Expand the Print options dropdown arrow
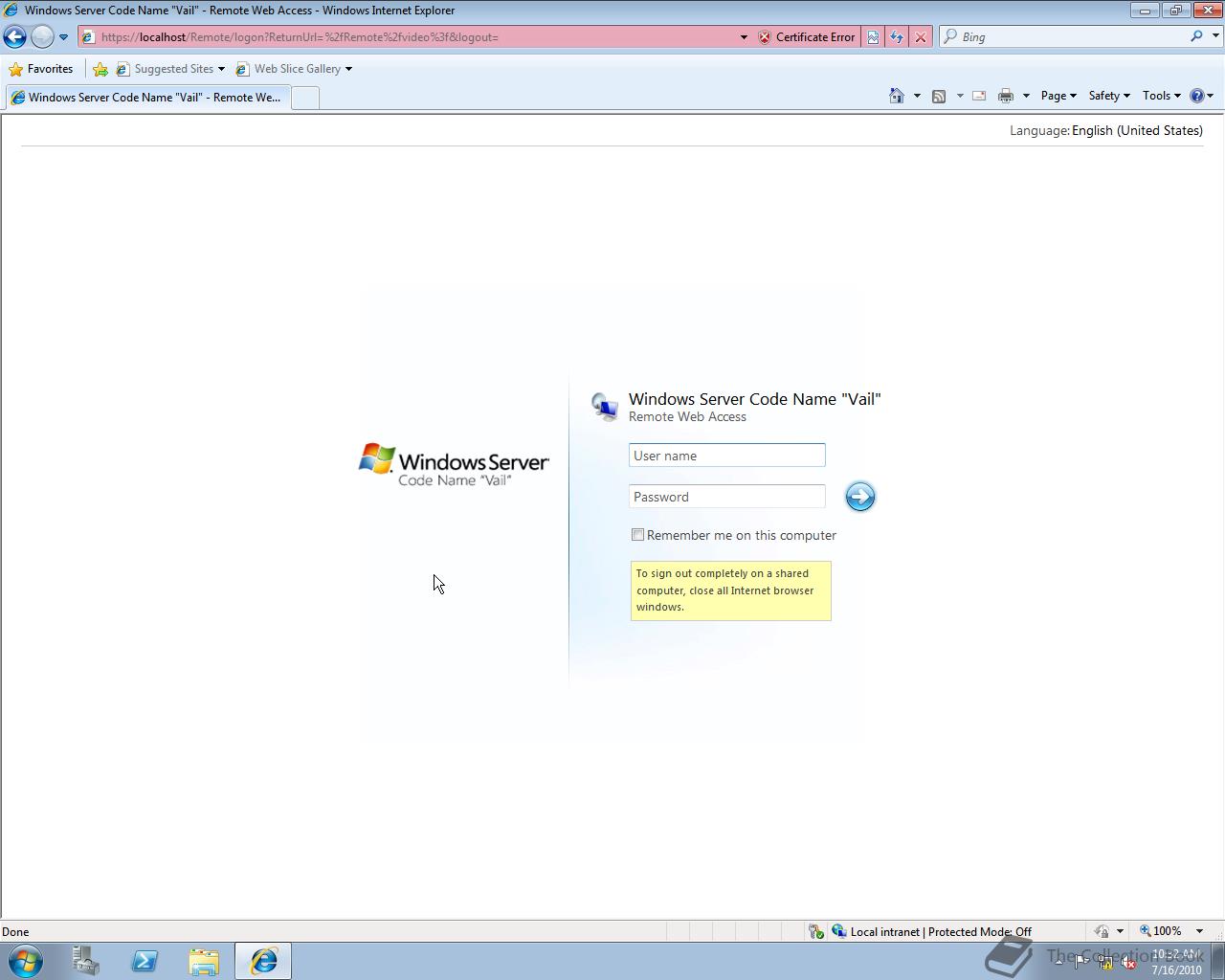Screen dimensions: 1225x980 [x=1026, y=96]
